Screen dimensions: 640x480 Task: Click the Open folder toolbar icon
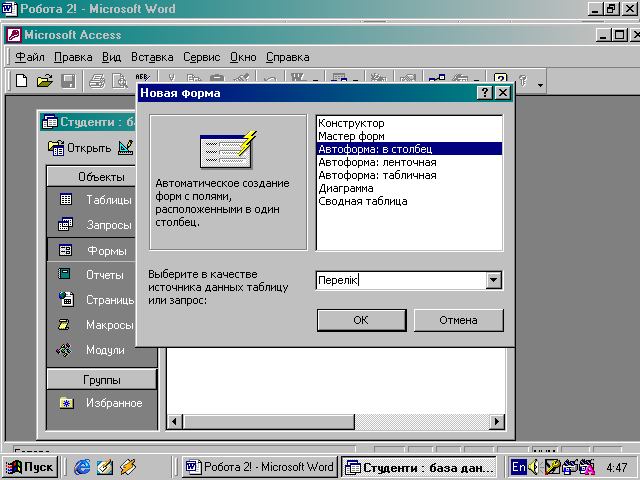[44, 80]
